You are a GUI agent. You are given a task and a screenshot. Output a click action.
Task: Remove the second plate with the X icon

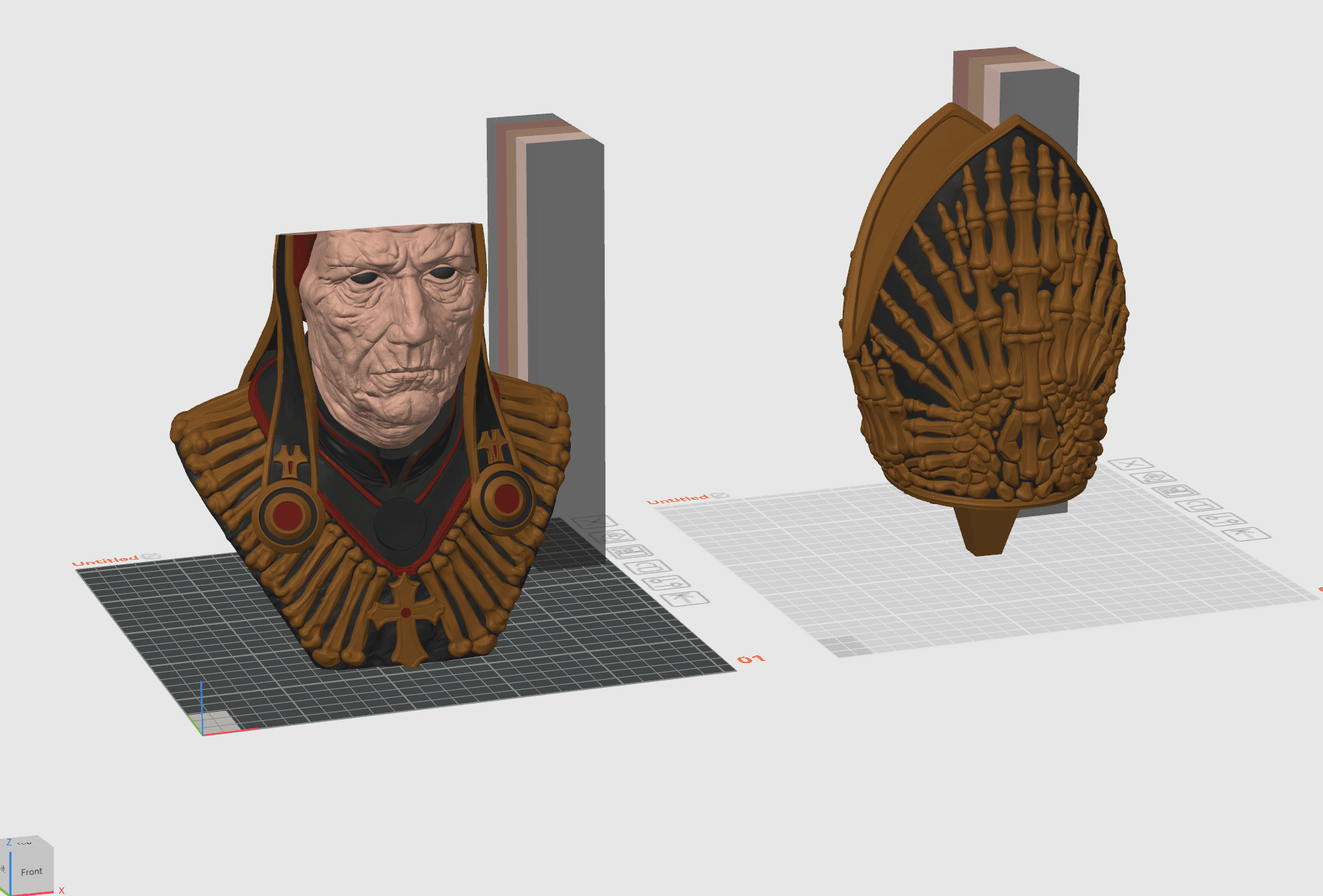click(1131, 464)
